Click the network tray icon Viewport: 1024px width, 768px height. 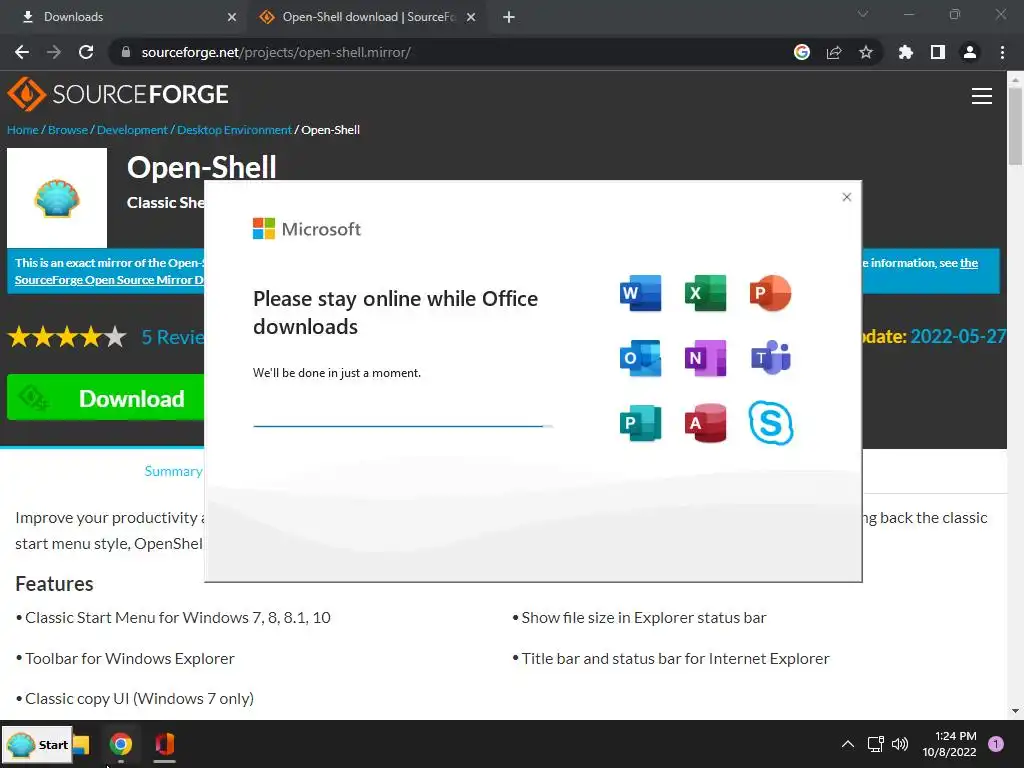coord(875,744)
